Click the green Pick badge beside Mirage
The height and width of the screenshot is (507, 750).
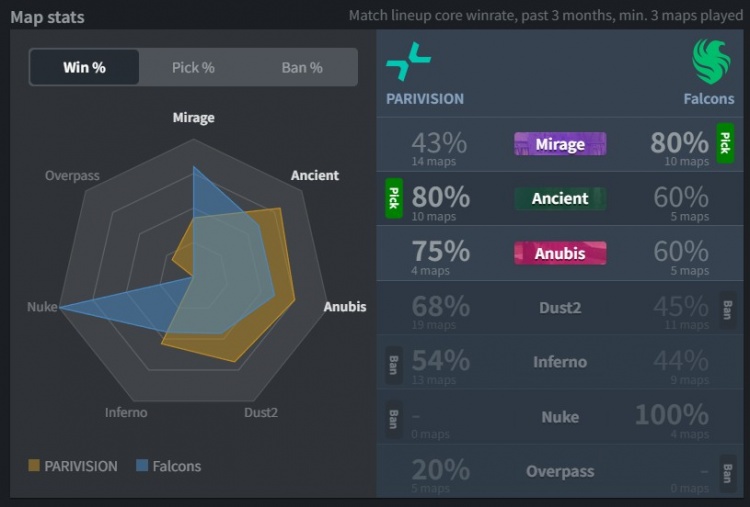pos(725,144)
